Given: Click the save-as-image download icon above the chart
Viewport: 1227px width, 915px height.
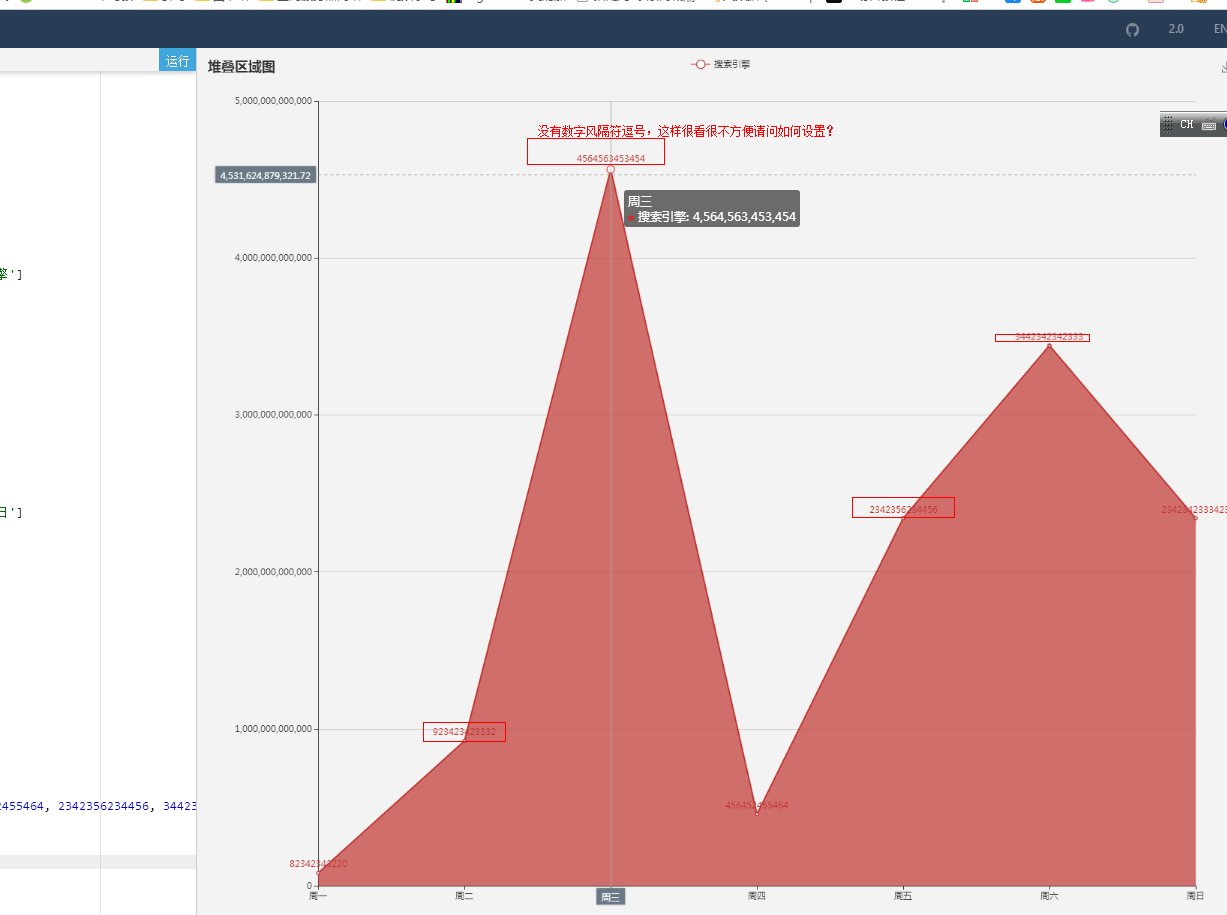Looking at the screenshot, I should tap(1222, 67).
